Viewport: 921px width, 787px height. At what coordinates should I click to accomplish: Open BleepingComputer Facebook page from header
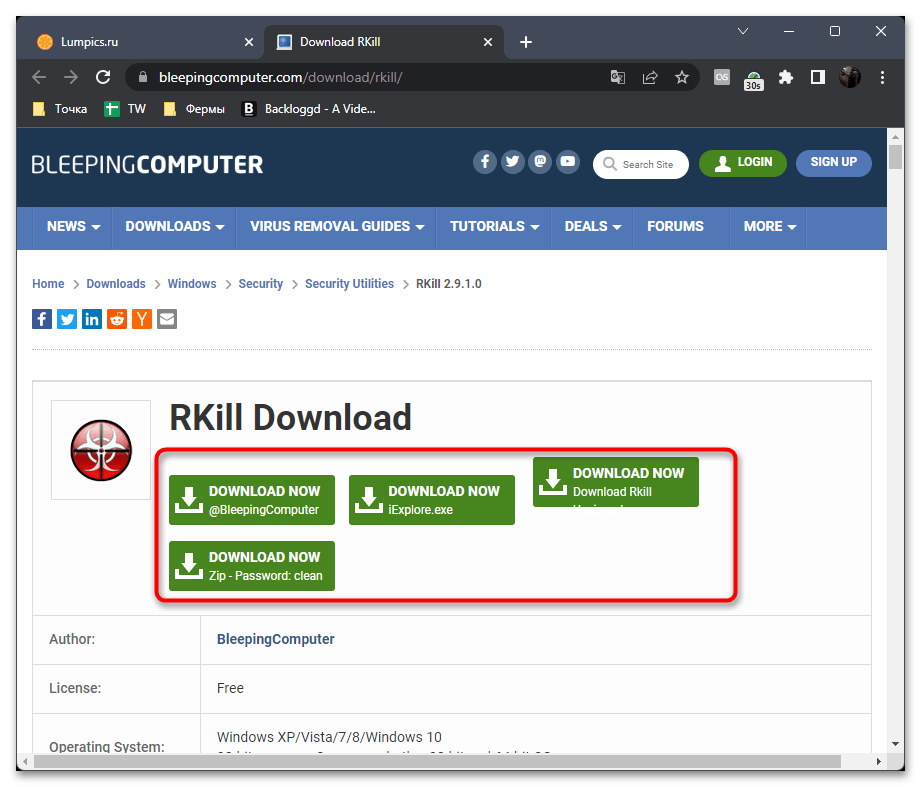coord(485,162)
